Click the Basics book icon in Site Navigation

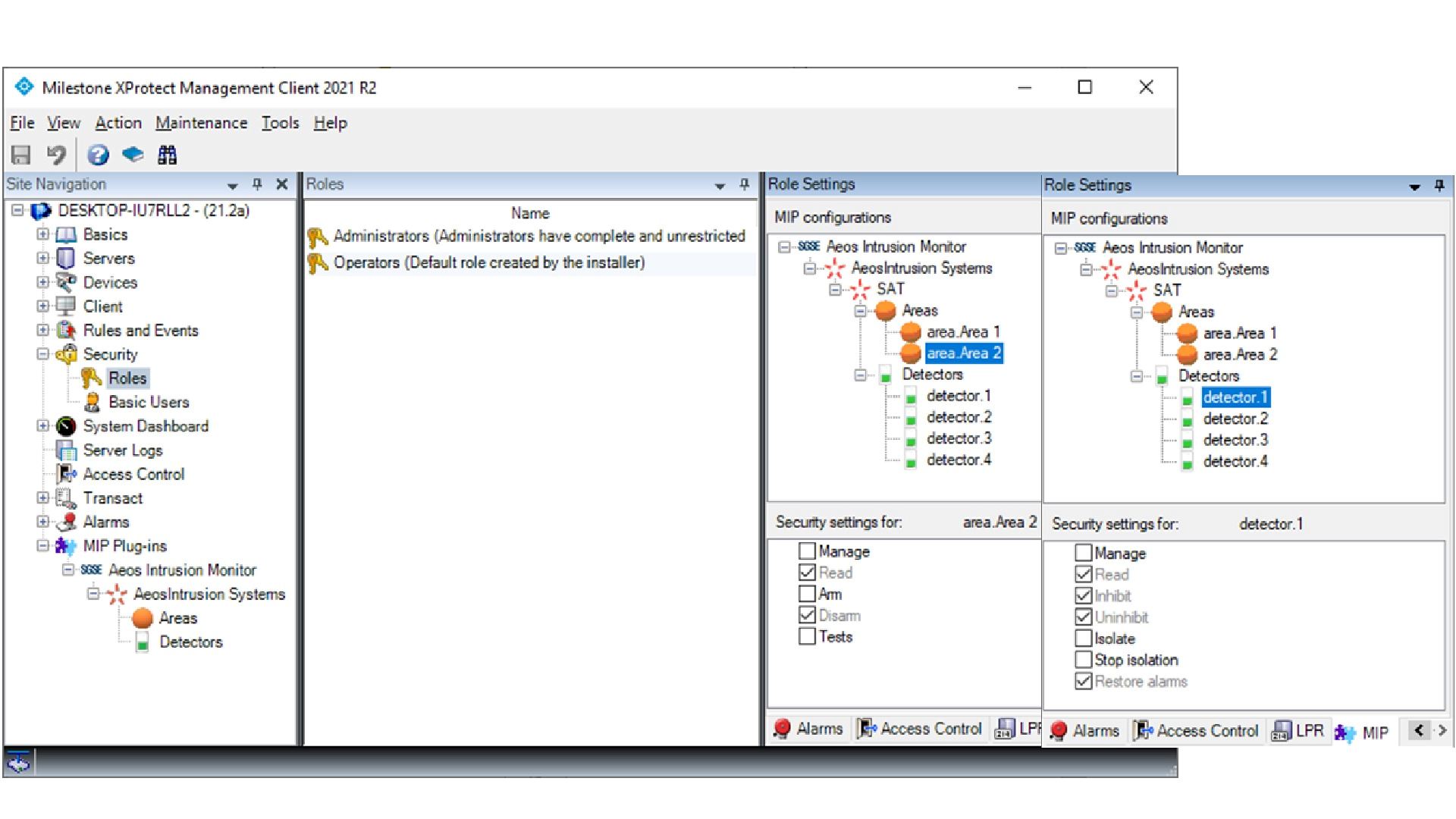click(67, 235)
